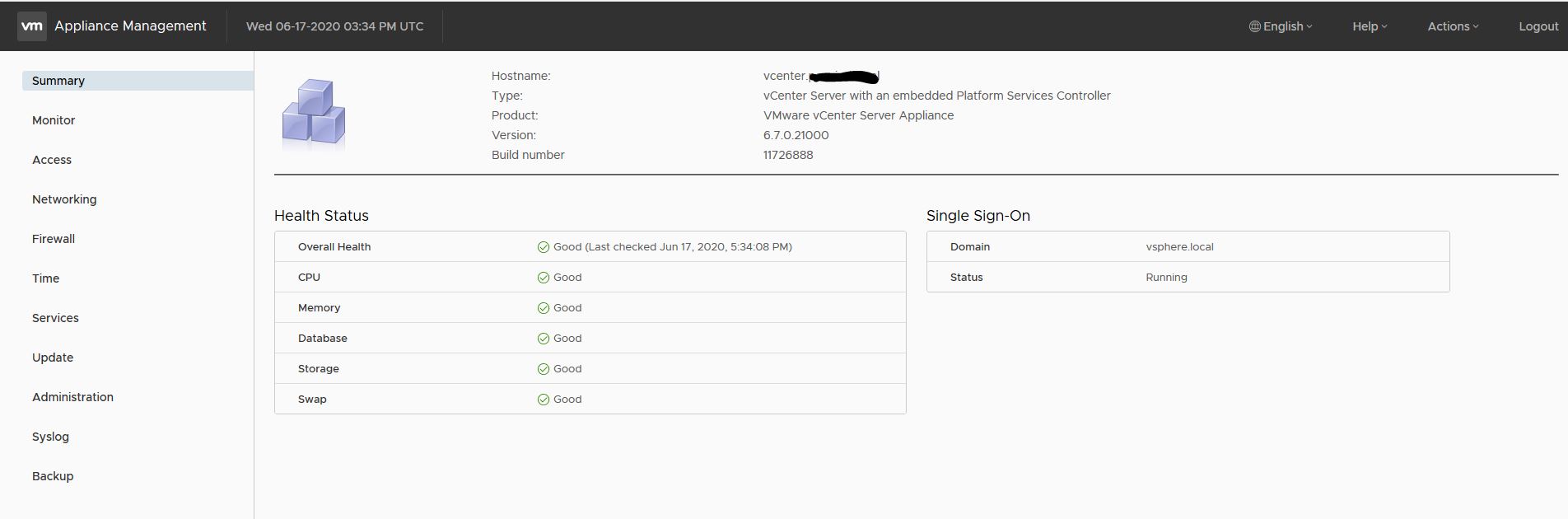Image resolution: width=1568 pixels, height=519 pixels.
Task: Open Networking settings in sidebar
Action: coord(64,199)
